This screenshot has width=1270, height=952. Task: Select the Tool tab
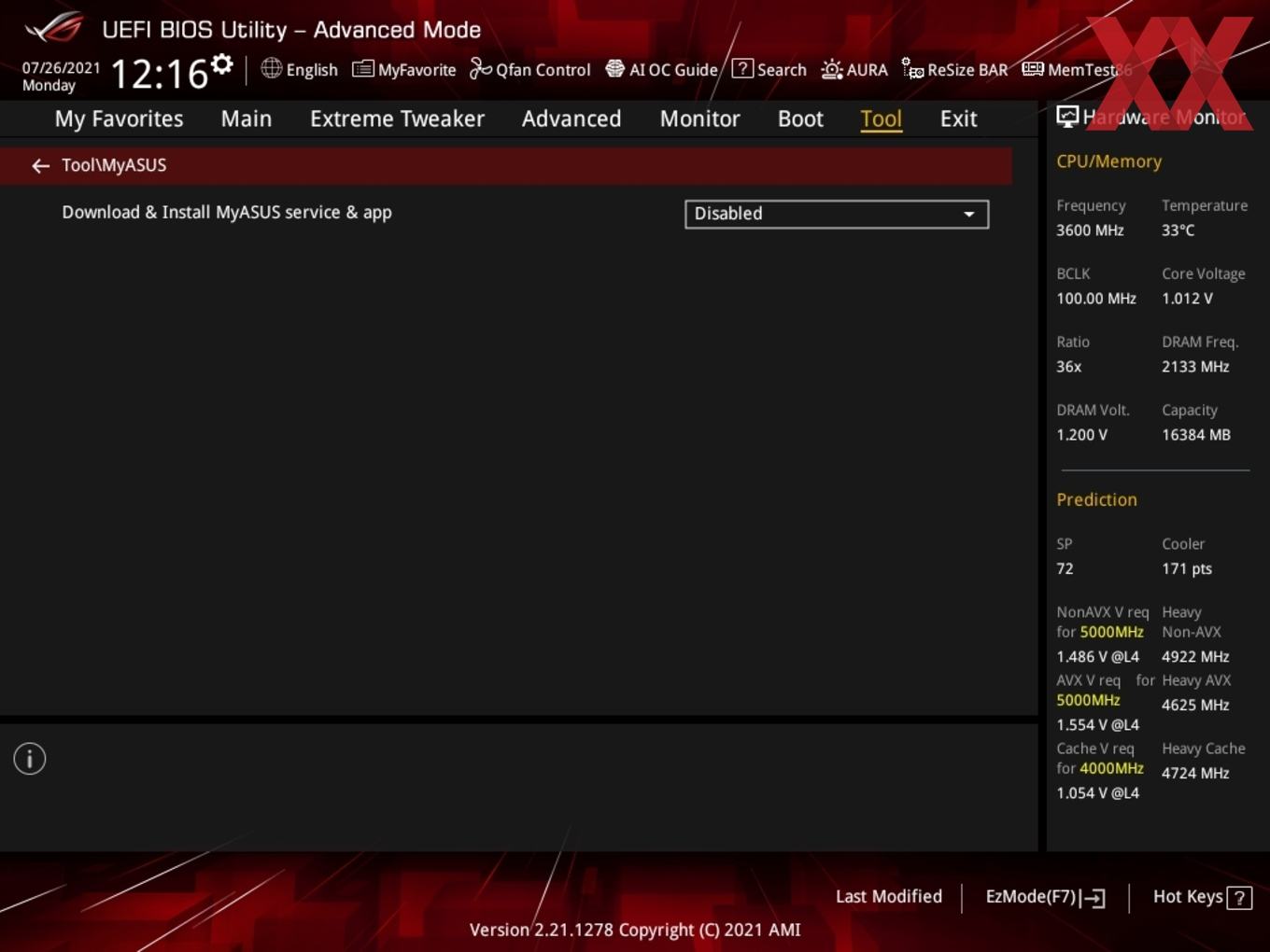coord(881,119)
